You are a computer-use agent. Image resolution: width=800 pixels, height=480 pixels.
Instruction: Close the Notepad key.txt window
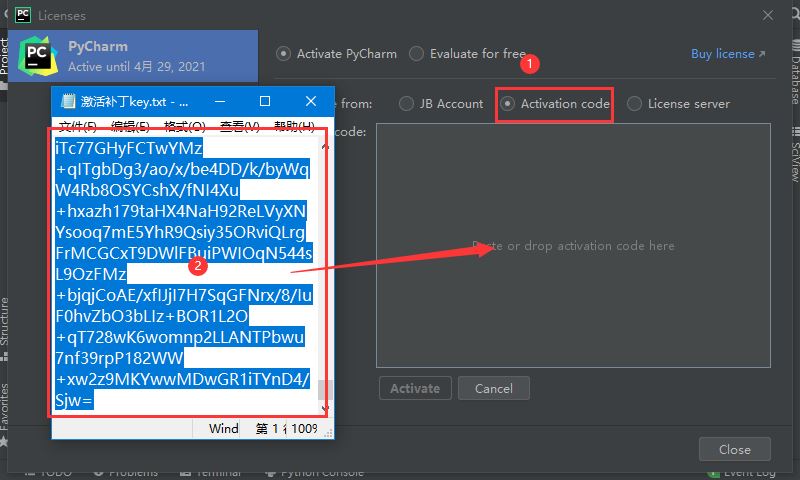[x=311, y=101]
